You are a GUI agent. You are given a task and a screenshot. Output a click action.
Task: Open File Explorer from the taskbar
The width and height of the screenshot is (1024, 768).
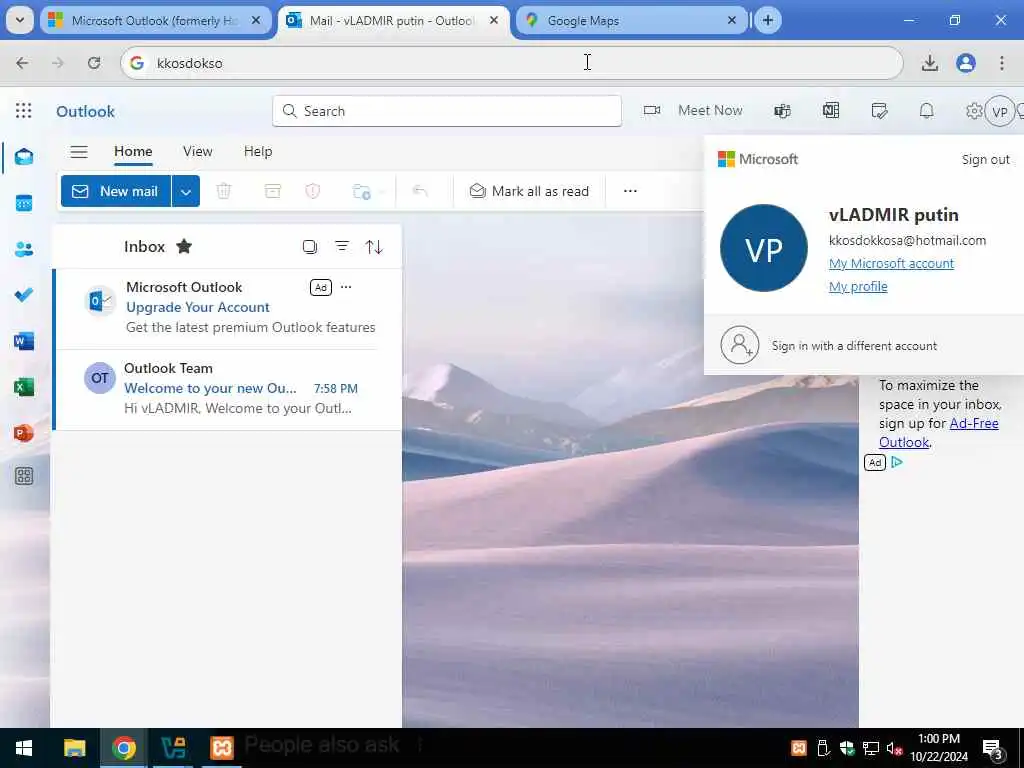click(74, 748)
